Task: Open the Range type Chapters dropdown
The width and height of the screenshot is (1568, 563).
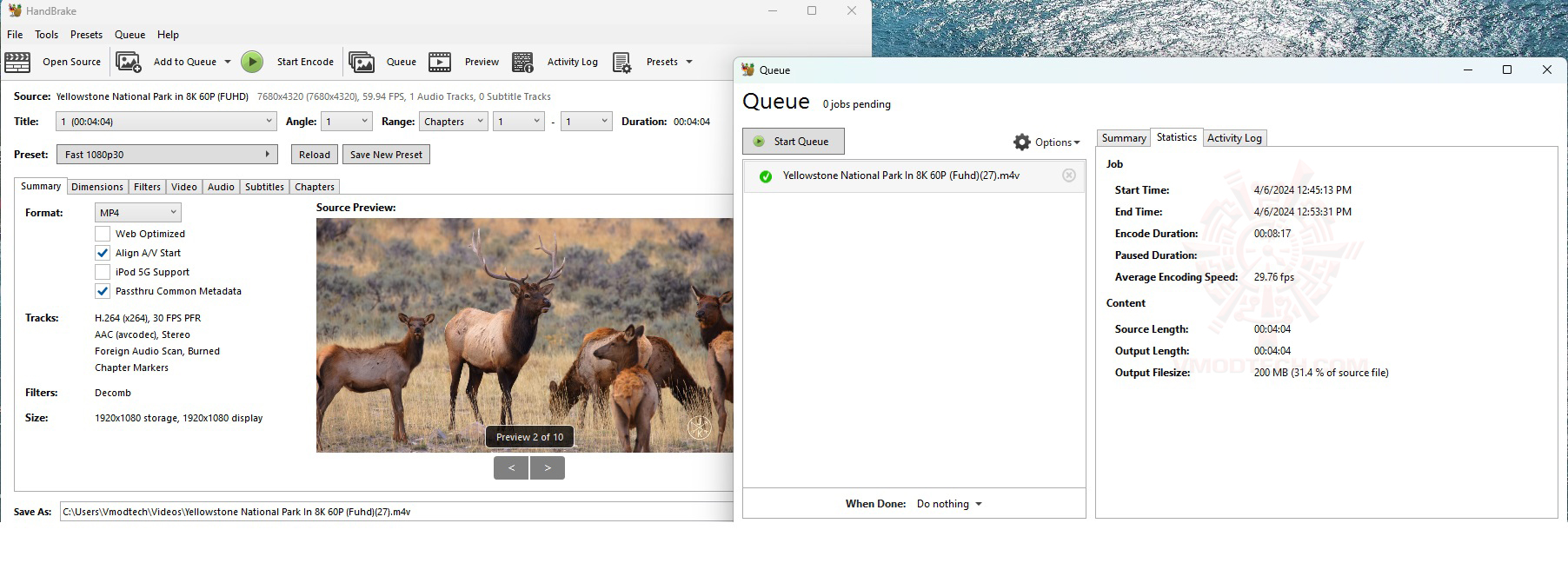Action: coord(453,122)
